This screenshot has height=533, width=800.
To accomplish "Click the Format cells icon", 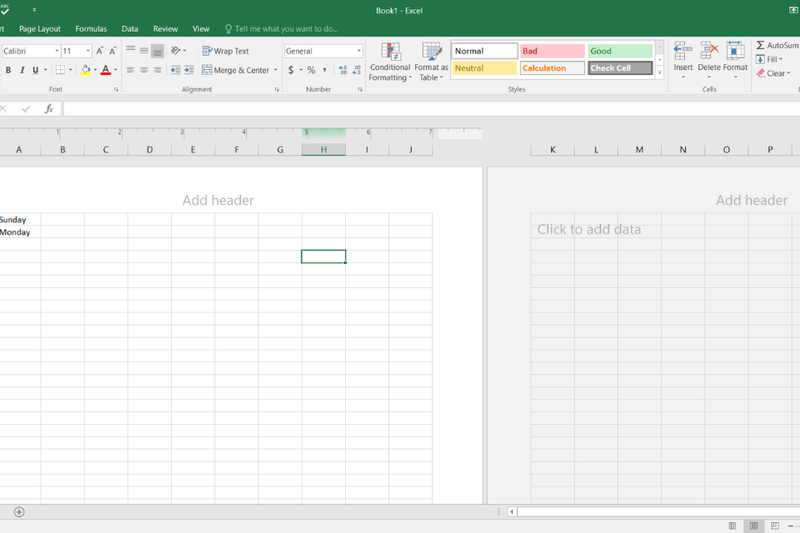I will (735, 51).
